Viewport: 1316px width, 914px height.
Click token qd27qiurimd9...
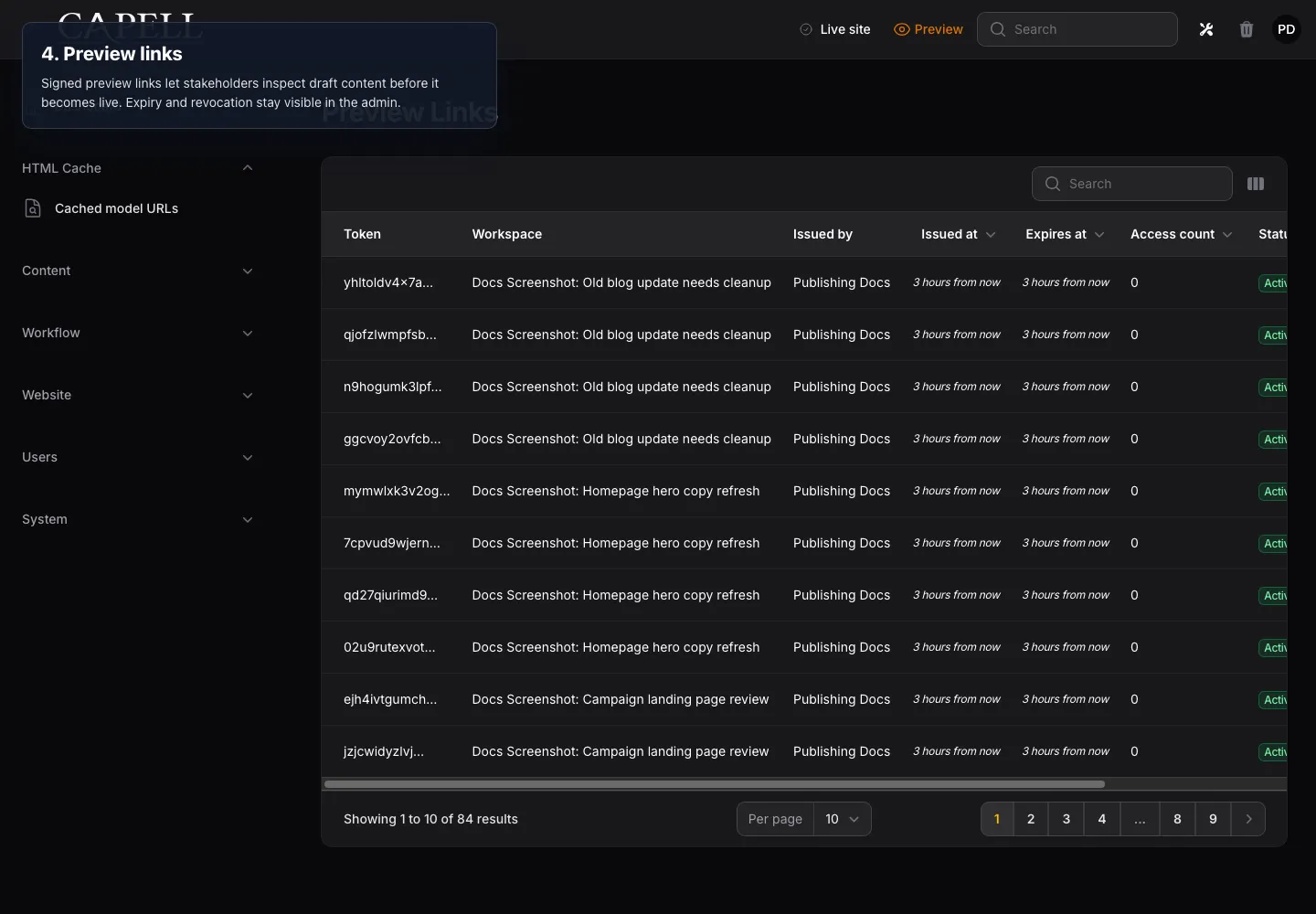(391, 595)
